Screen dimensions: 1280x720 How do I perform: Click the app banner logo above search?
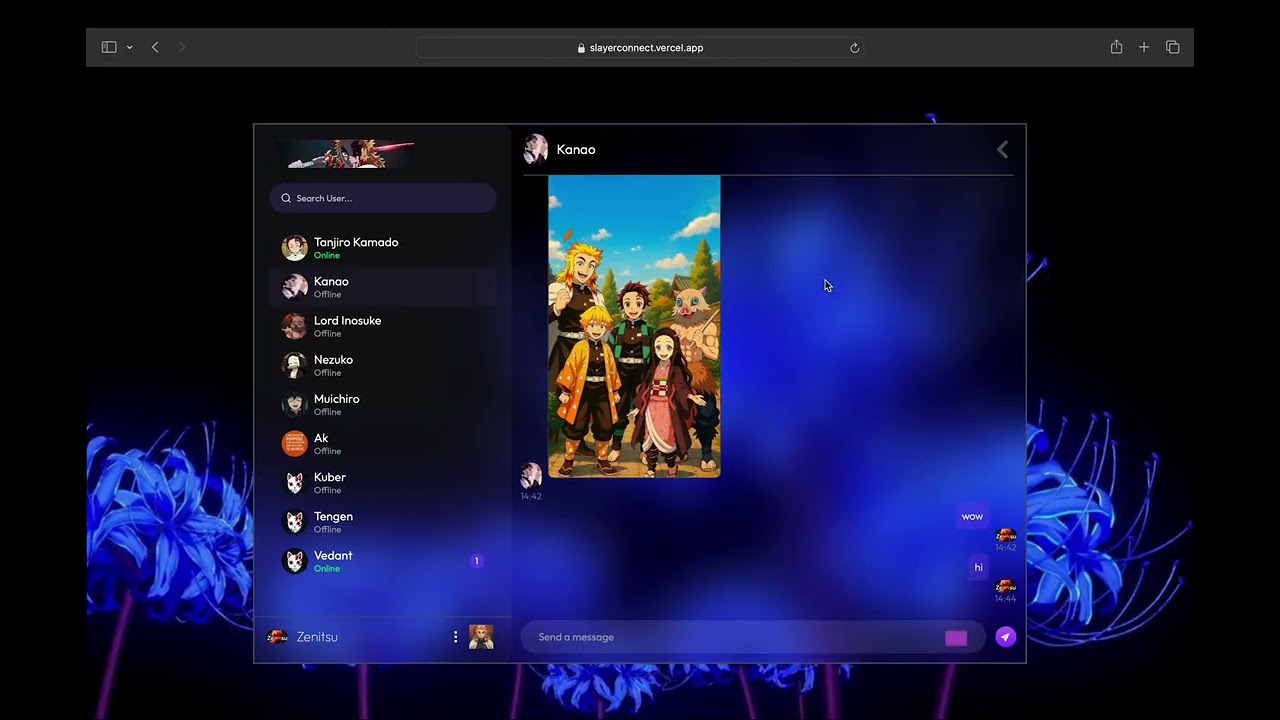(x=345, y=153)
